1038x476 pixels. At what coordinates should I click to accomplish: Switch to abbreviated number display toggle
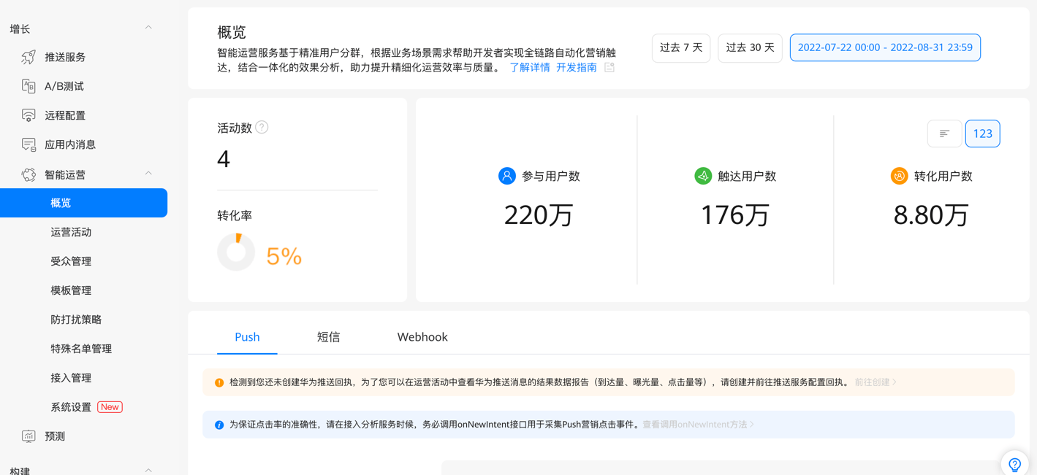(x=944, y=134)
